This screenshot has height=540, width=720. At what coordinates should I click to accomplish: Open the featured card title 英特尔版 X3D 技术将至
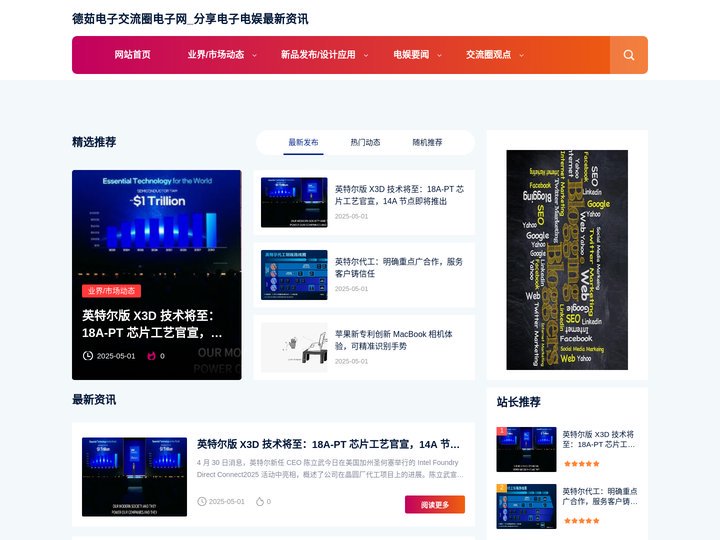click(x=152, y=324)
